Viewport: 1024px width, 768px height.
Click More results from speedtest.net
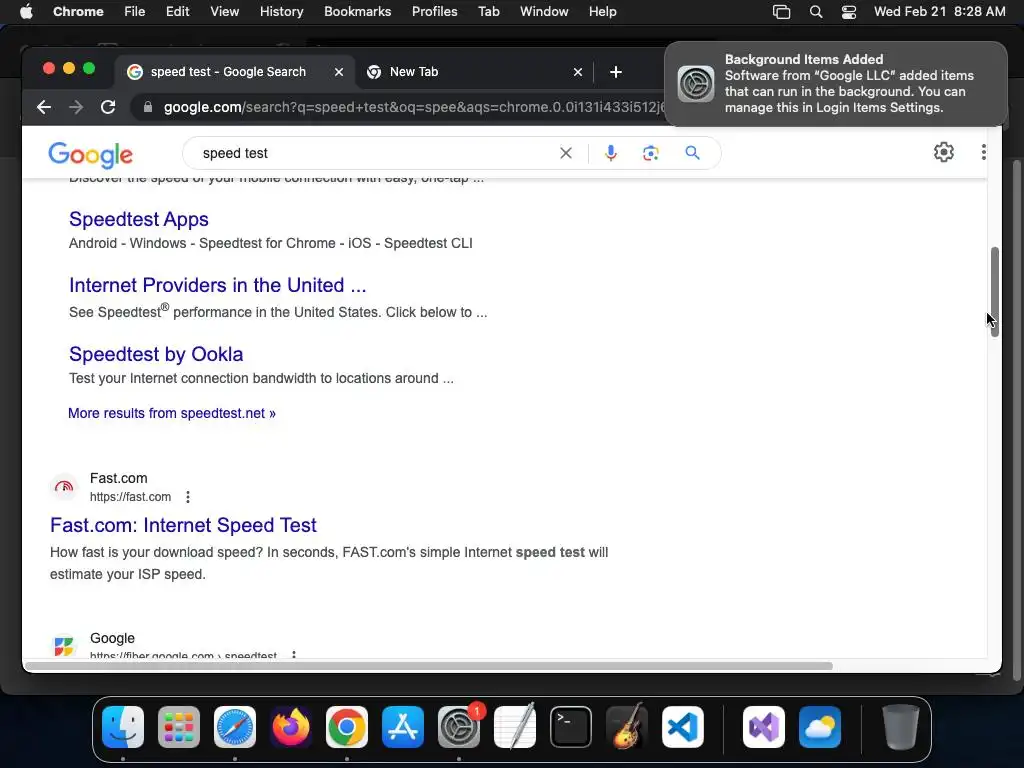(172, 413)
